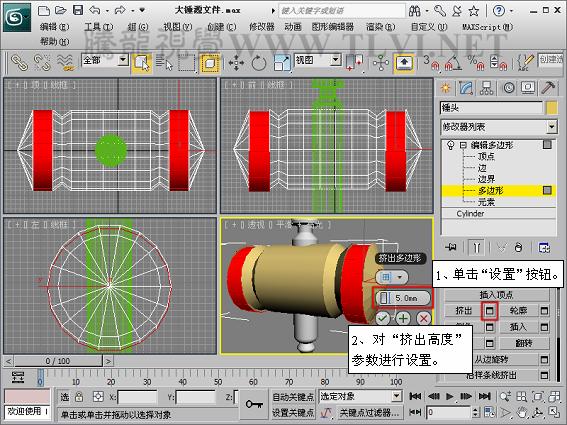Toggle the Window/Crossing selection mode
Image resolution: width=567 pixels, height=425 pixels.
(x=210, y=63)
